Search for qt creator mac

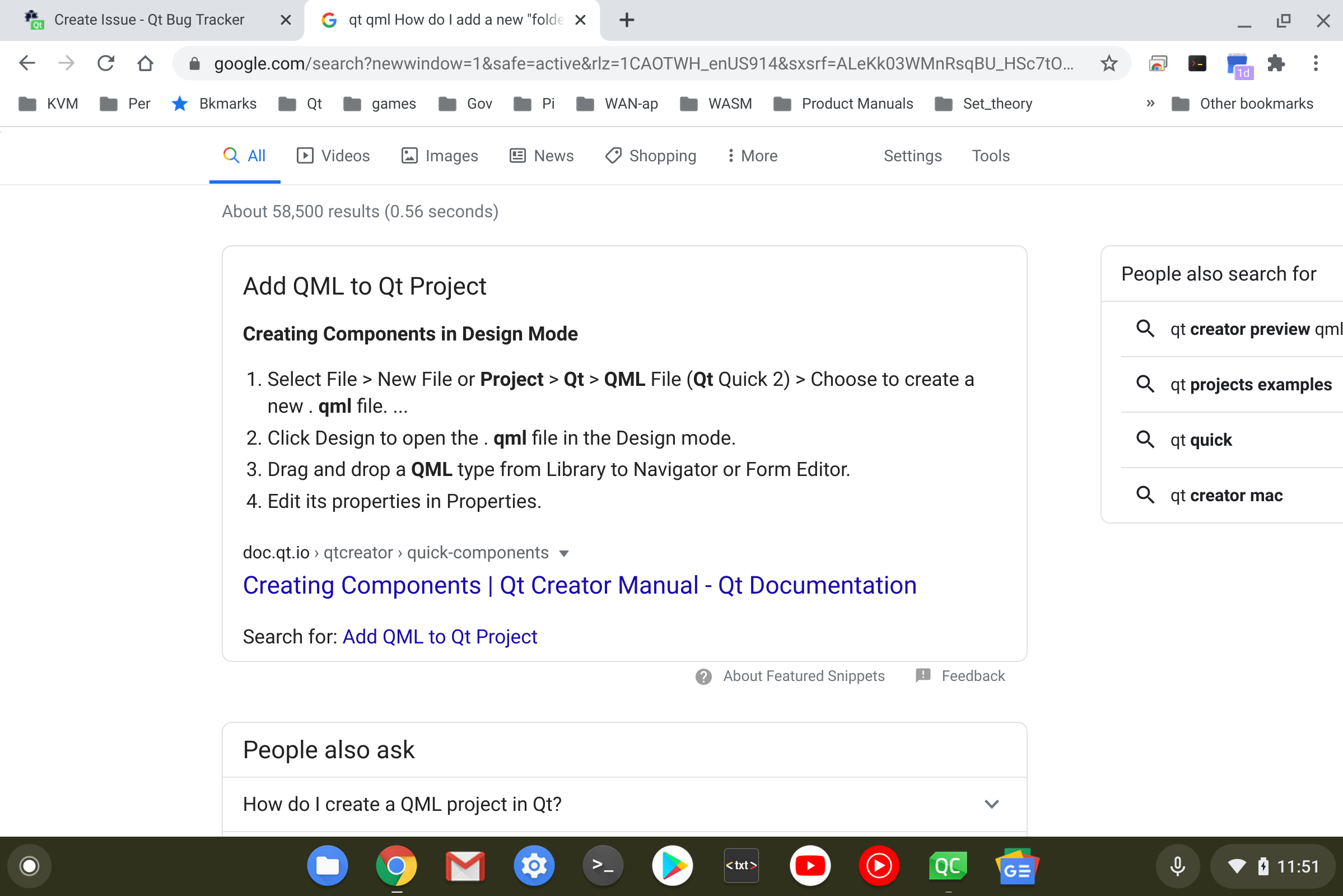pyautogui.click(x=1232, y=495)
